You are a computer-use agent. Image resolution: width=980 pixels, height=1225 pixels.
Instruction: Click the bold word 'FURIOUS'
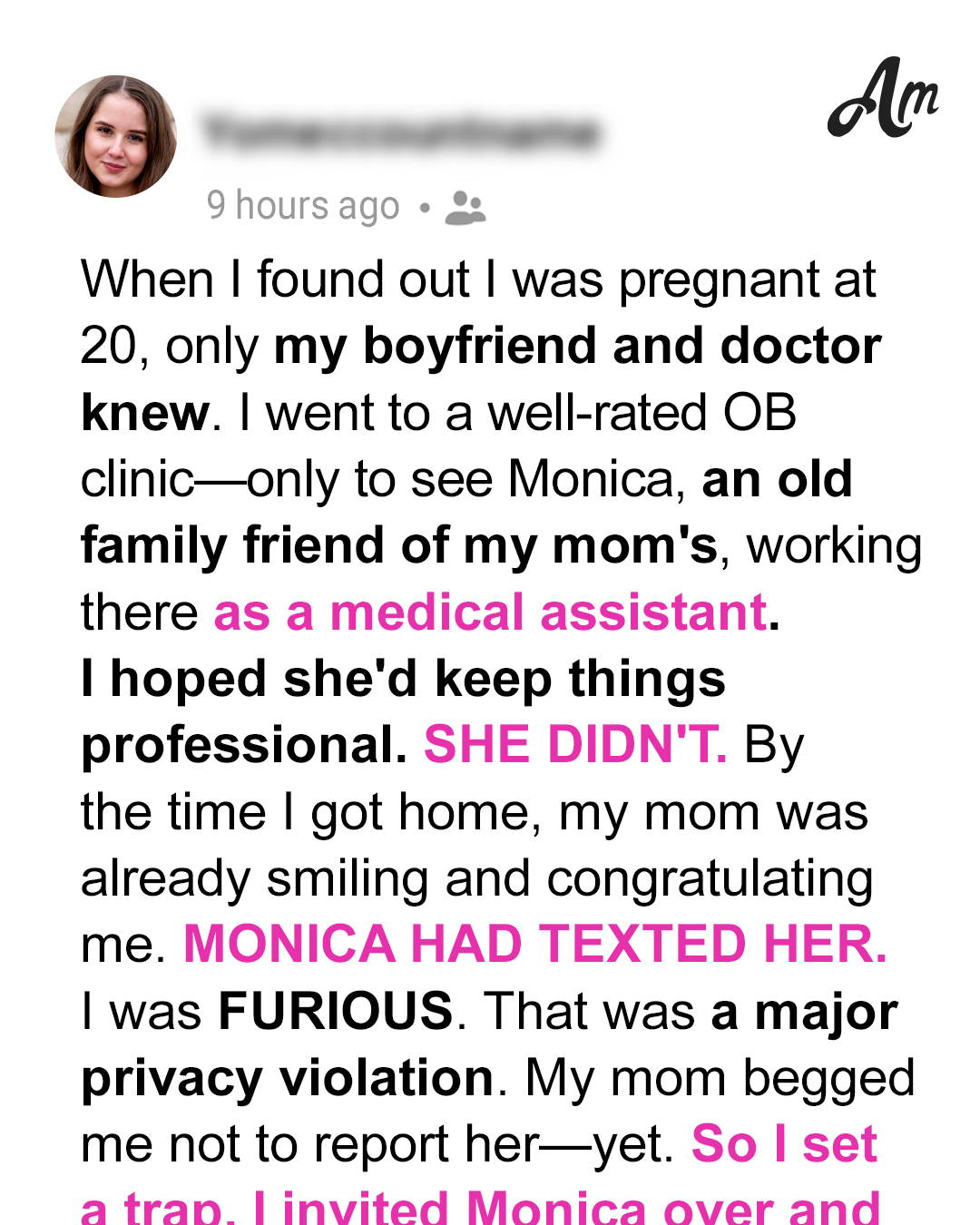point(336,1011)
